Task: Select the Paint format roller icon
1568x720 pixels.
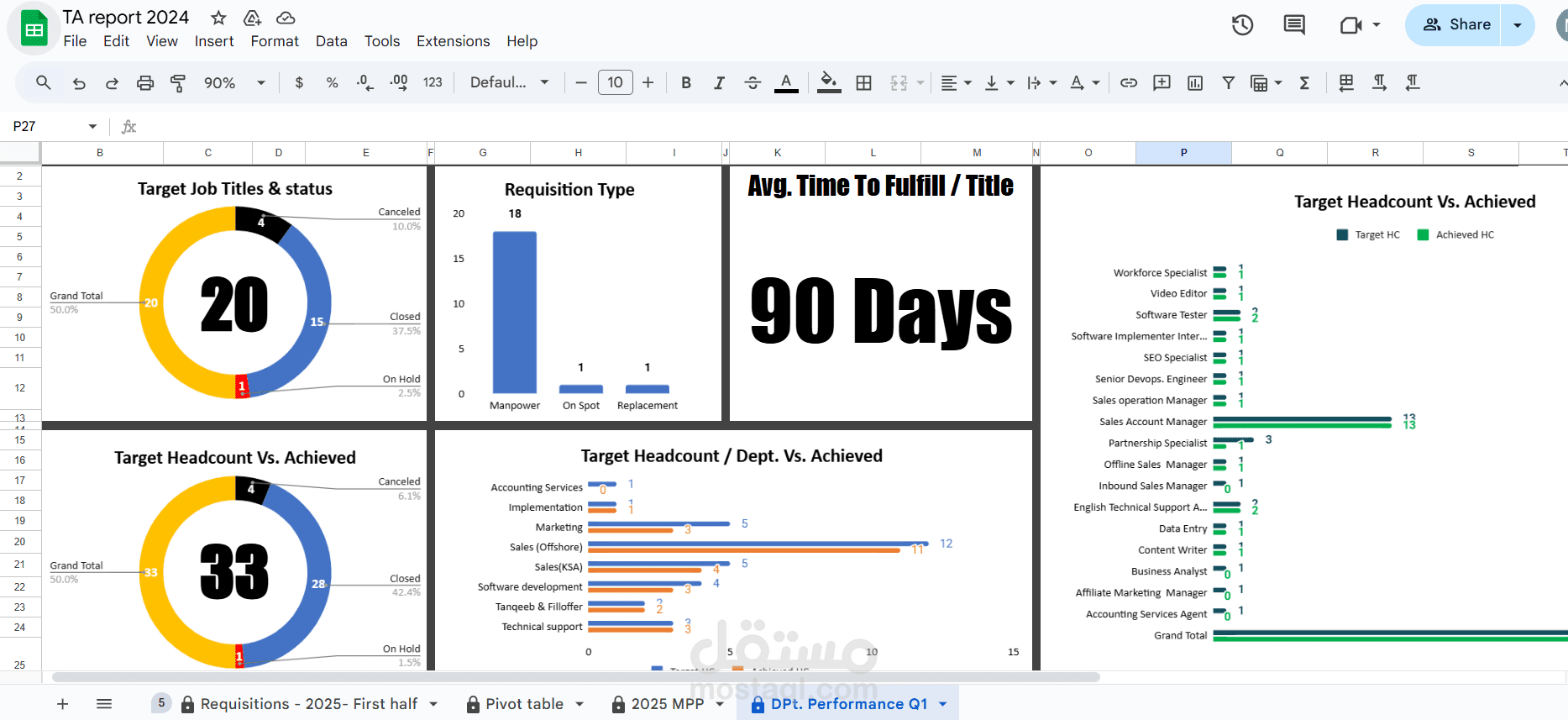Action: (178, 82)
